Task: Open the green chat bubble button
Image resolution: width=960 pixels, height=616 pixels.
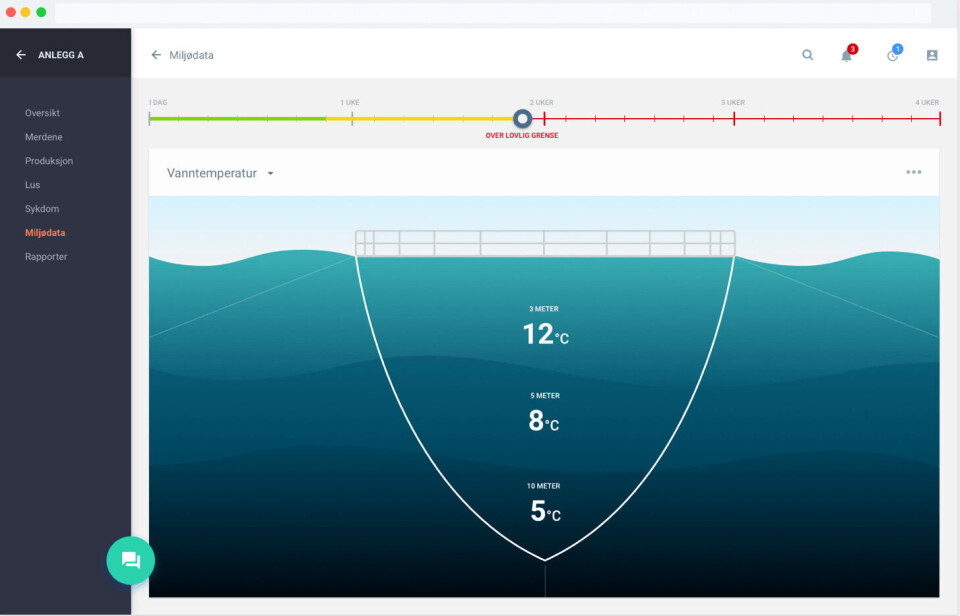Action: [x=131, y=560]
